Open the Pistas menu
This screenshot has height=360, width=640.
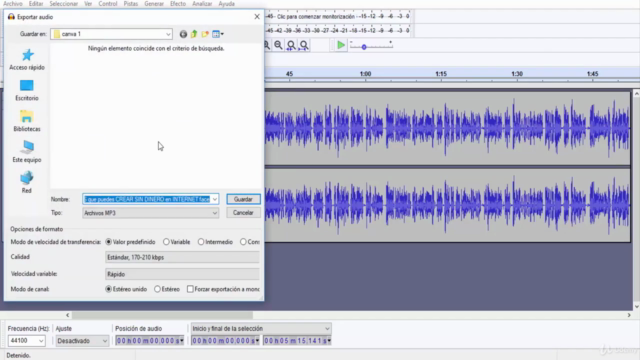[x=131, y=4]
